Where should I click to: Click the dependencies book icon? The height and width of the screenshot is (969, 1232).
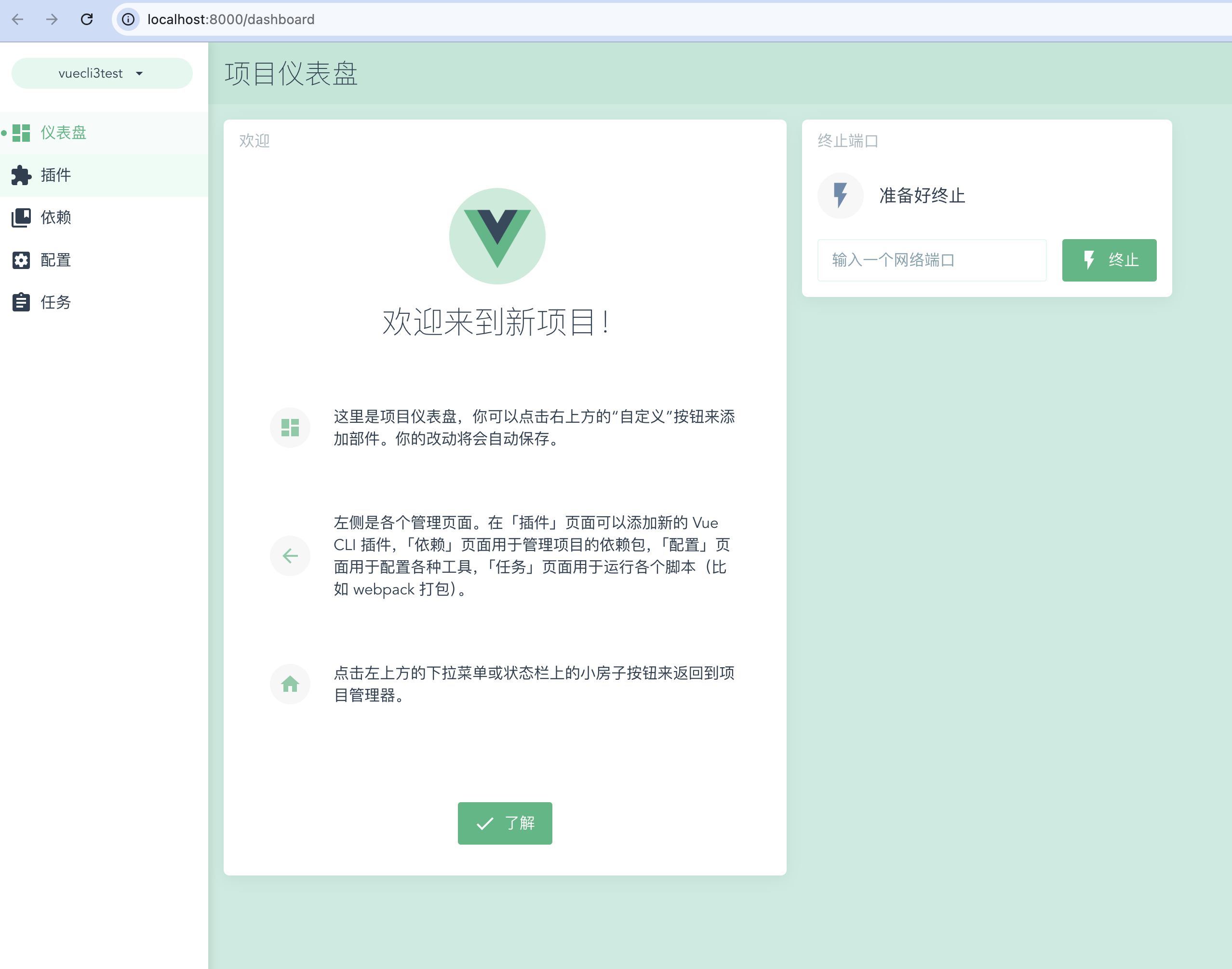tap(21, 217)
